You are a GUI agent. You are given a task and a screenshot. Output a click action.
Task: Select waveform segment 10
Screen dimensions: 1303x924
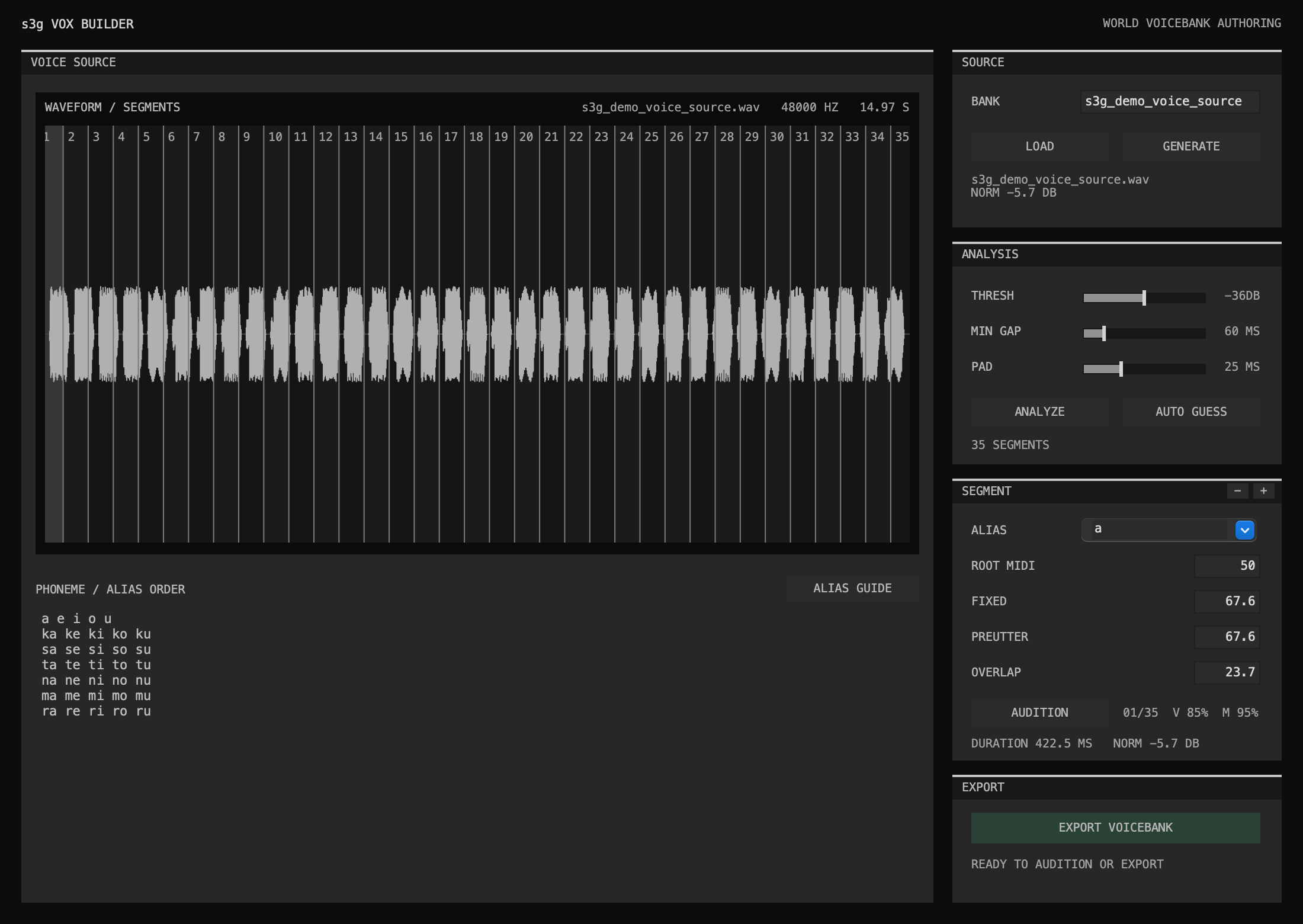[x=277, y=334]
